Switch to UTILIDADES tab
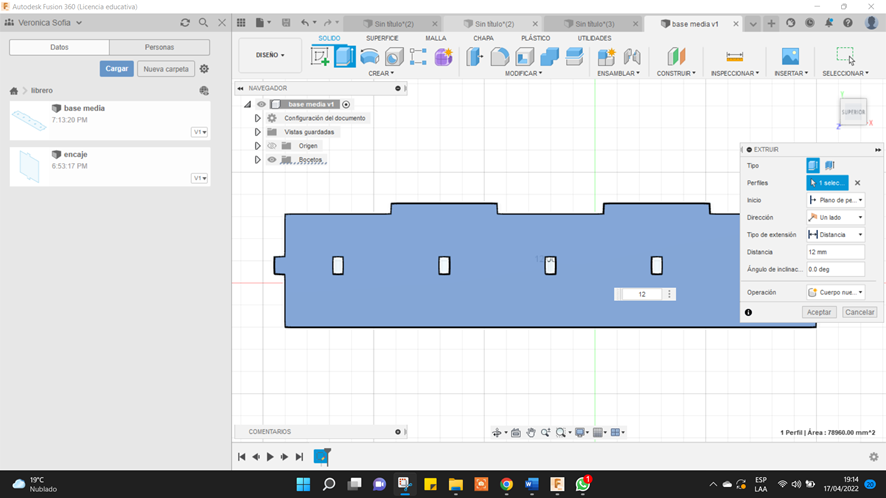The height and width of the screenshot is (498, 886). pos(594,38)
